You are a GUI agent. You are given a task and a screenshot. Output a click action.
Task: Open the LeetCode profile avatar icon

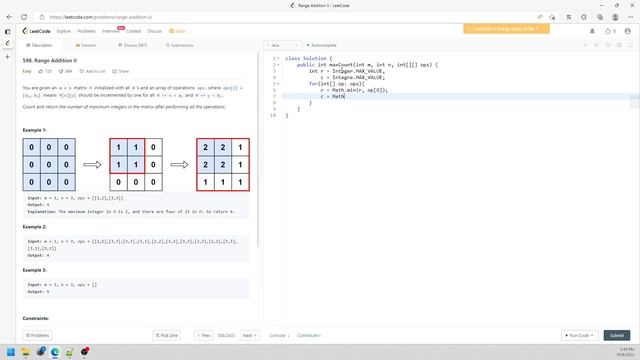pos(628,31)
